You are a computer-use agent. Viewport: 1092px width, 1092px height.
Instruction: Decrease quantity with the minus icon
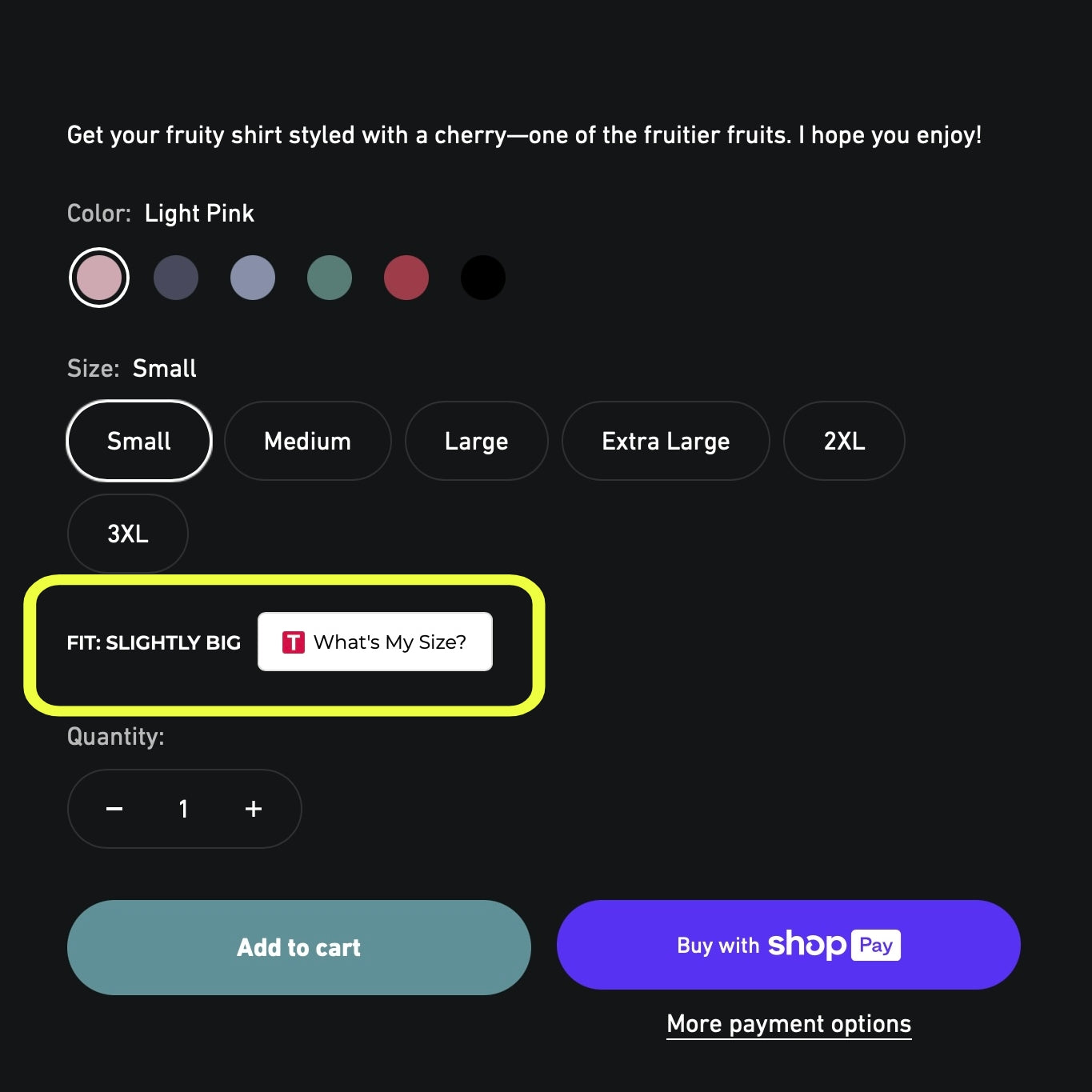click(114, 809)
